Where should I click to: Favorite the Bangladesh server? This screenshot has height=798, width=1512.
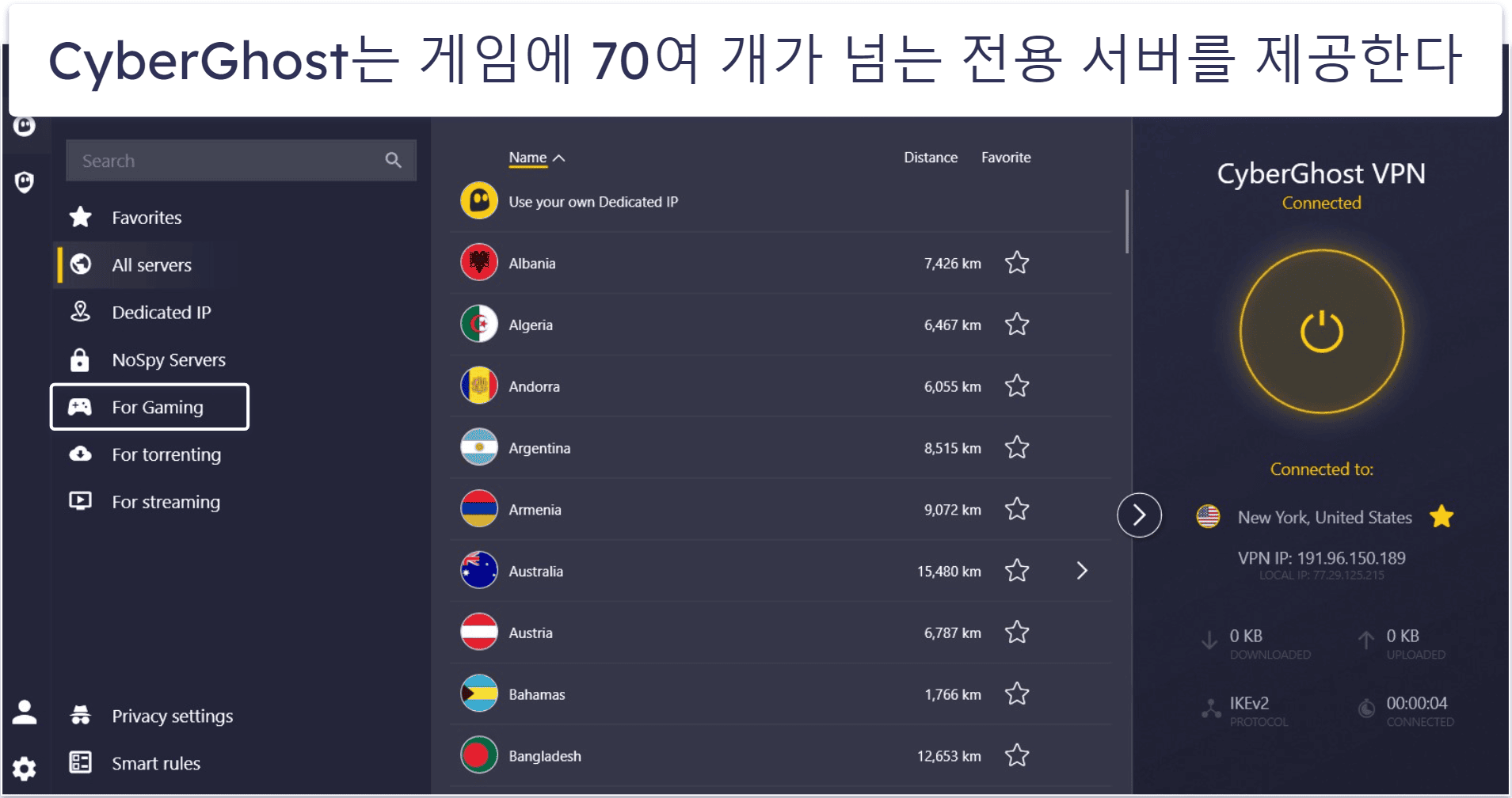1017,756
